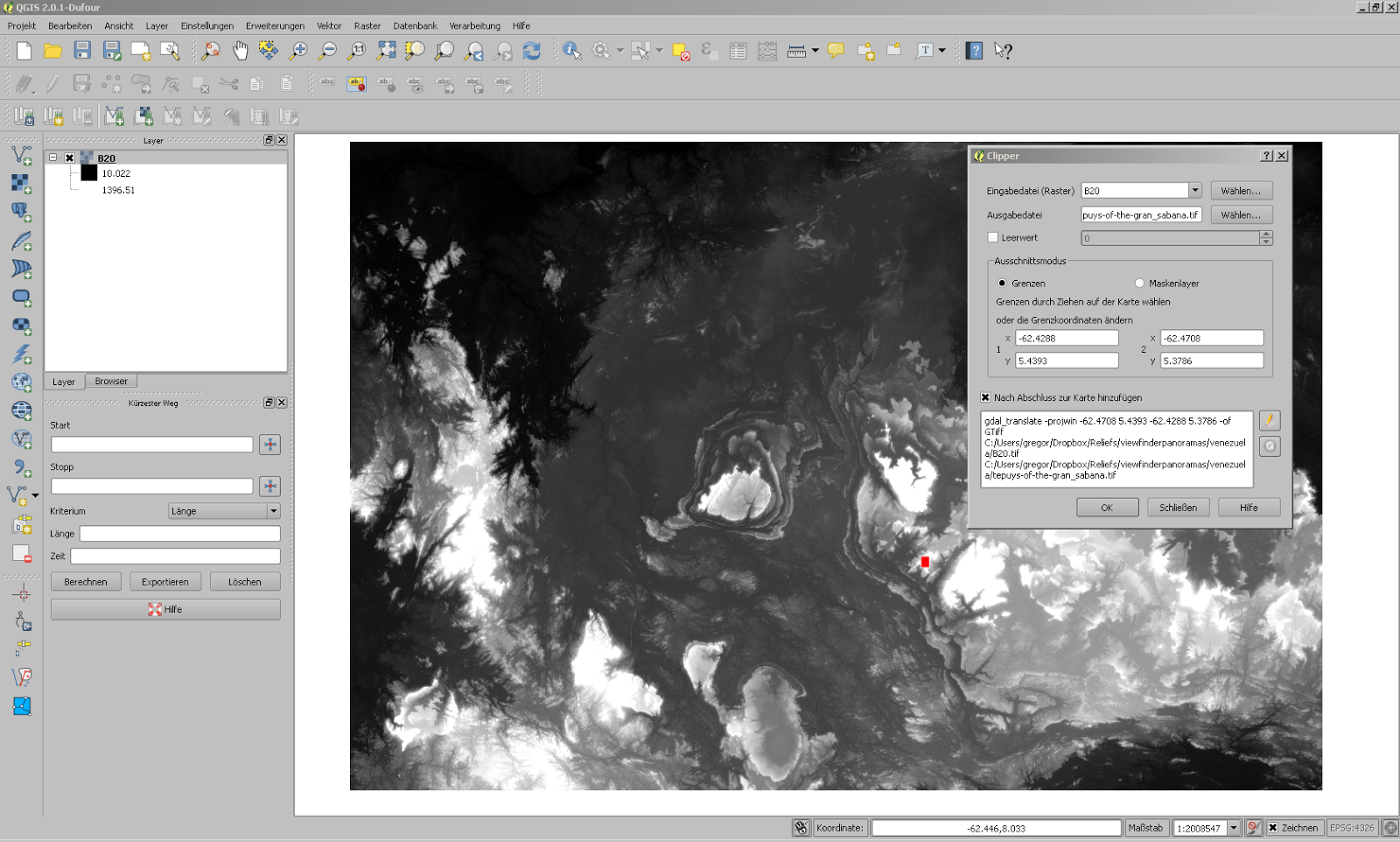1400x842 pixels.
Task: Collapse the B20 layer tree
Action: [x=53, y=158]
